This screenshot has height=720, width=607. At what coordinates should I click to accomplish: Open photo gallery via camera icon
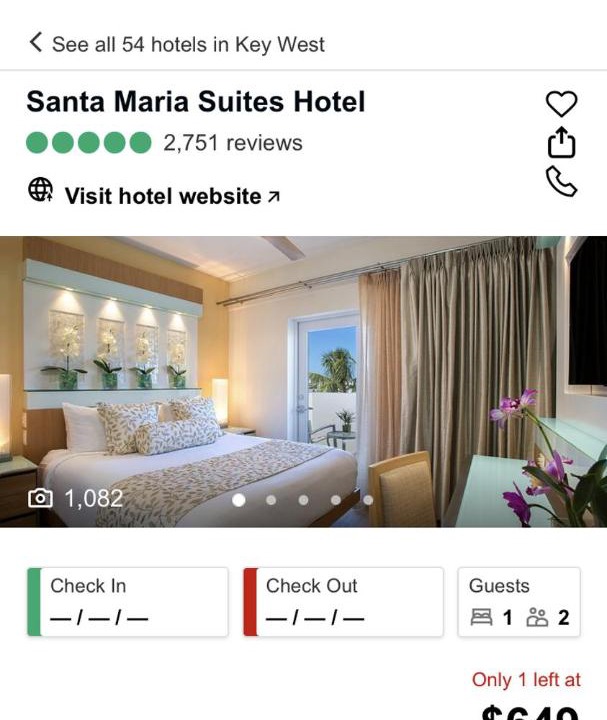point(40,499)
